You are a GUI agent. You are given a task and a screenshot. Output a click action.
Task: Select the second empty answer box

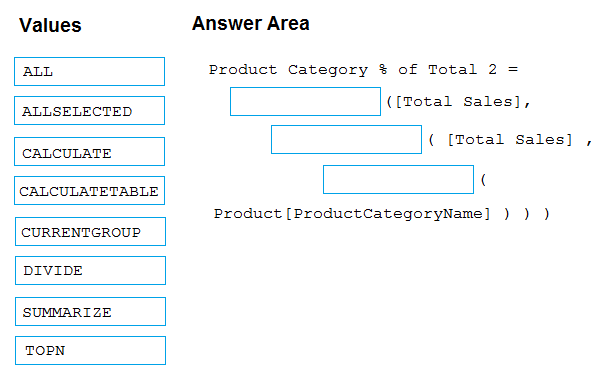tap(346, 139)
